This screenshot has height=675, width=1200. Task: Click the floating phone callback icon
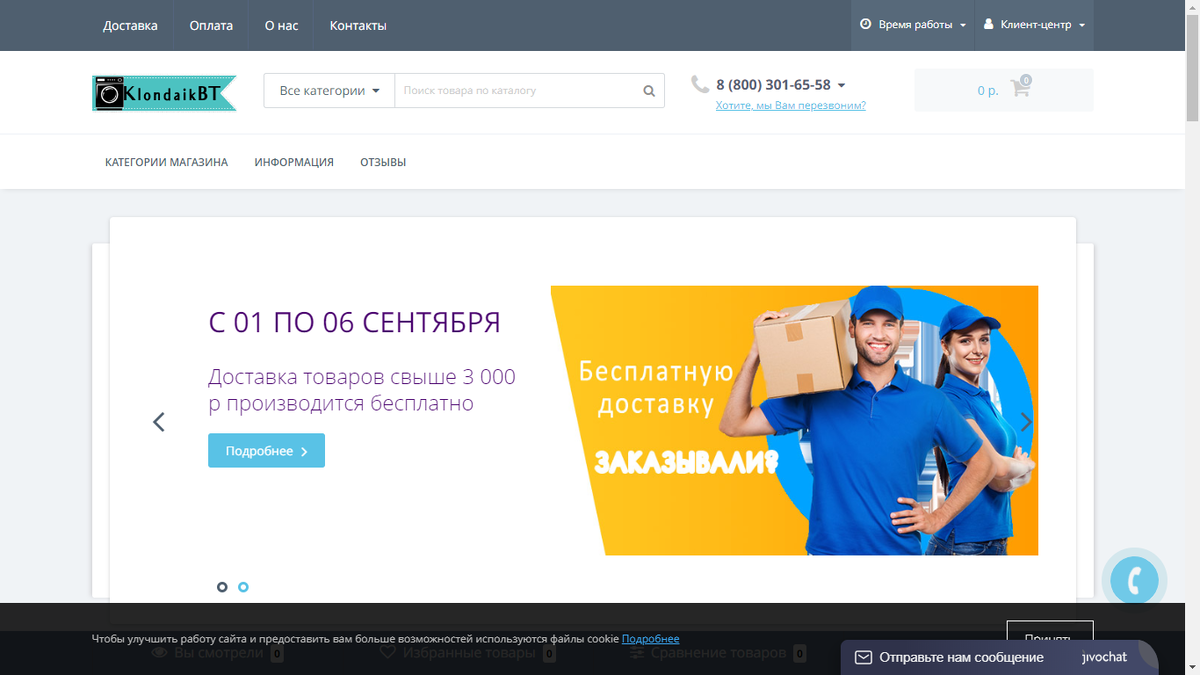(1135, 580)
